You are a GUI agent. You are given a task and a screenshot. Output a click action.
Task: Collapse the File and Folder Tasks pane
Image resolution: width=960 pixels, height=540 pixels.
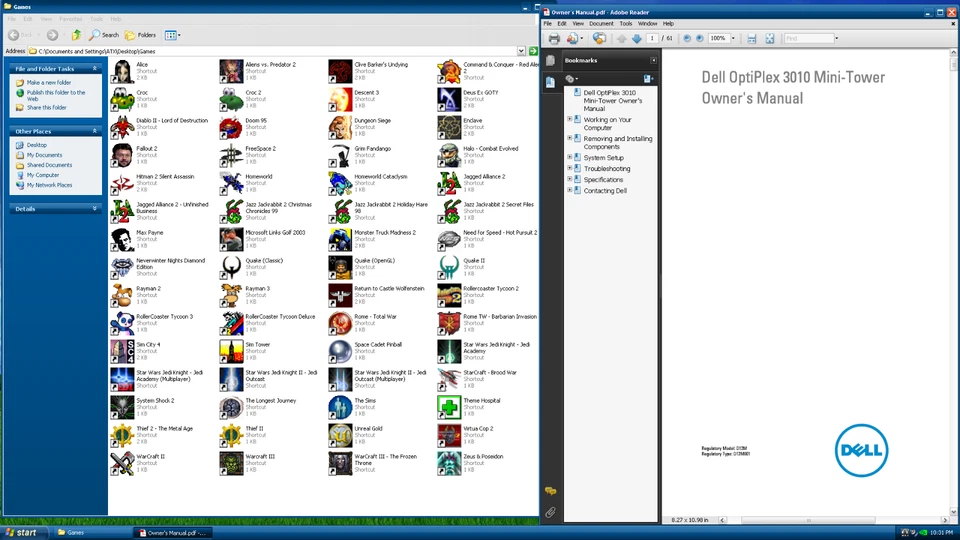coord(94,69)
